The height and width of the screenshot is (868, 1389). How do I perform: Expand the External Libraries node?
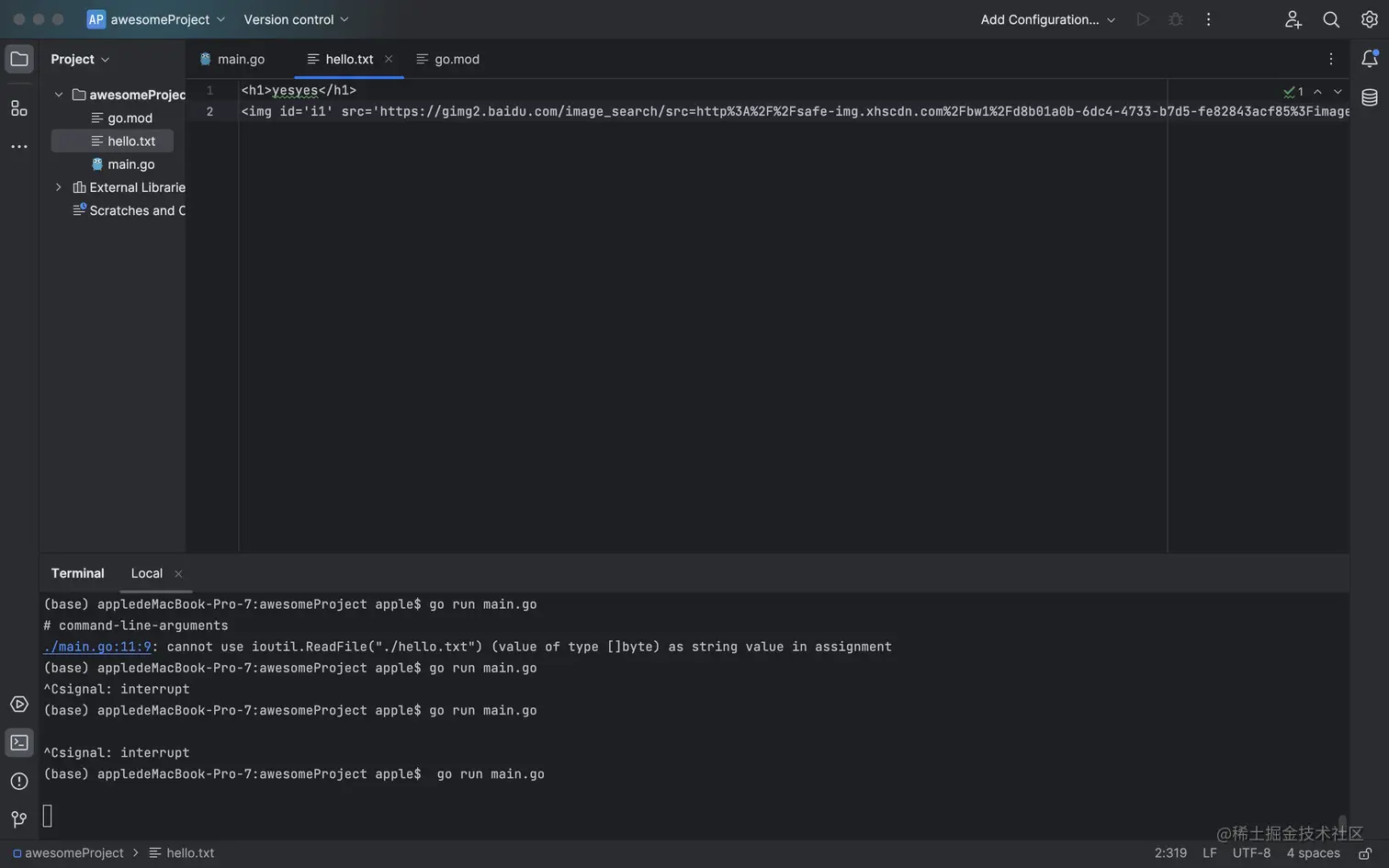coord(59,187)
